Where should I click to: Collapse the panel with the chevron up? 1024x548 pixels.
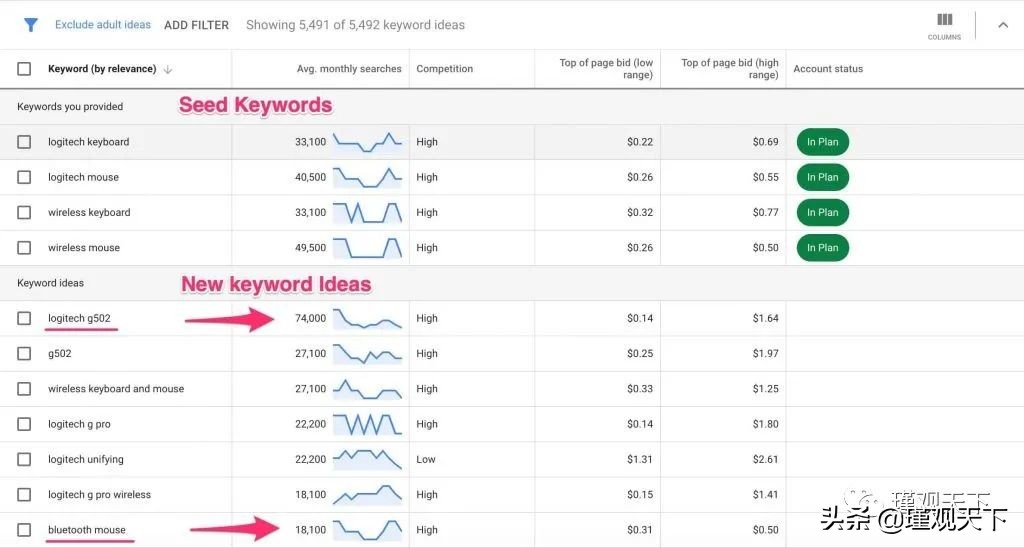click(1003, 25)
